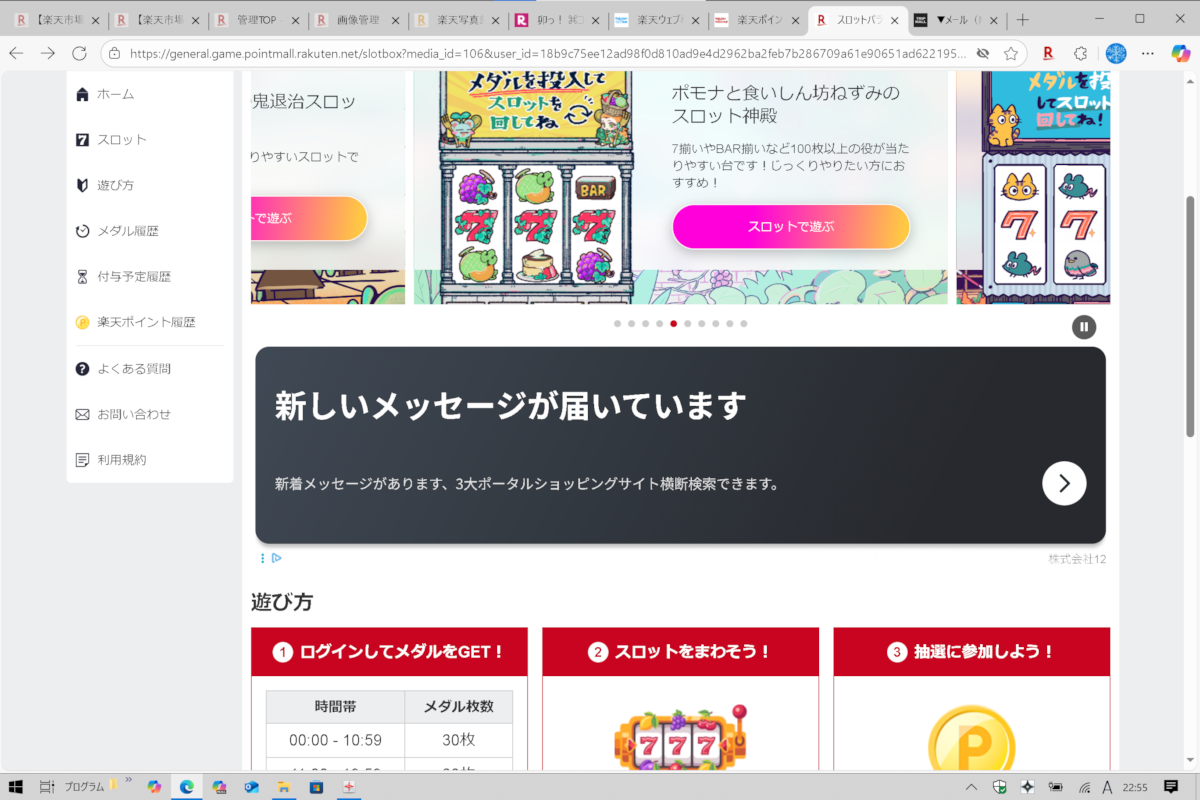Click the AdChoices icon below banner

[x=277, y=558]
